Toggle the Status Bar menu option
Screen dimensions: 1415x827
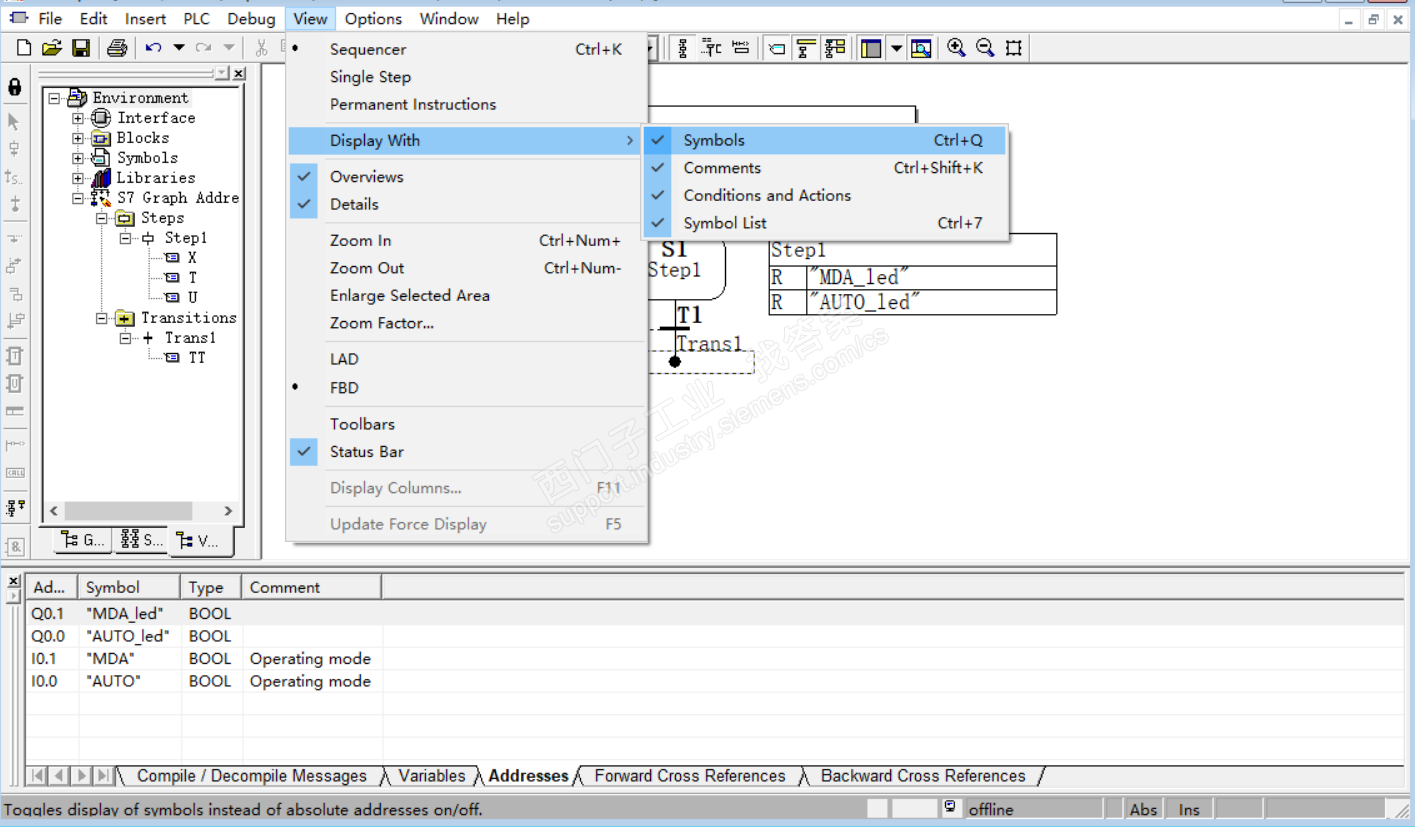click(367, 452)
